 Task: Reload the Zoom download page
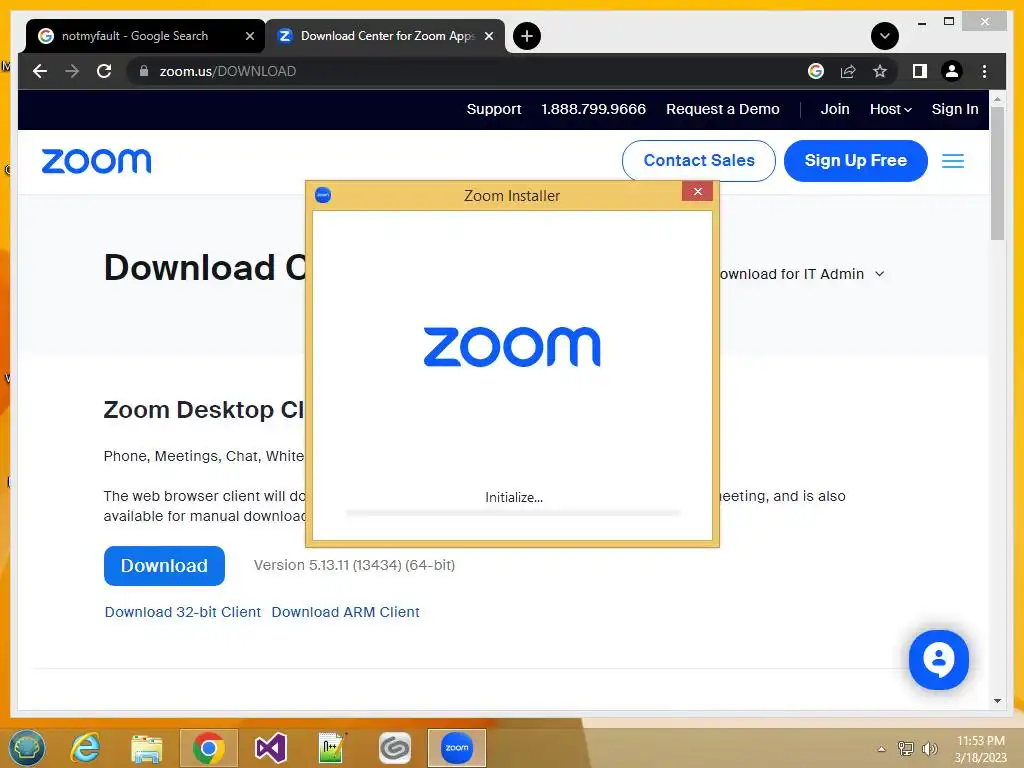(x=104, y=71)
